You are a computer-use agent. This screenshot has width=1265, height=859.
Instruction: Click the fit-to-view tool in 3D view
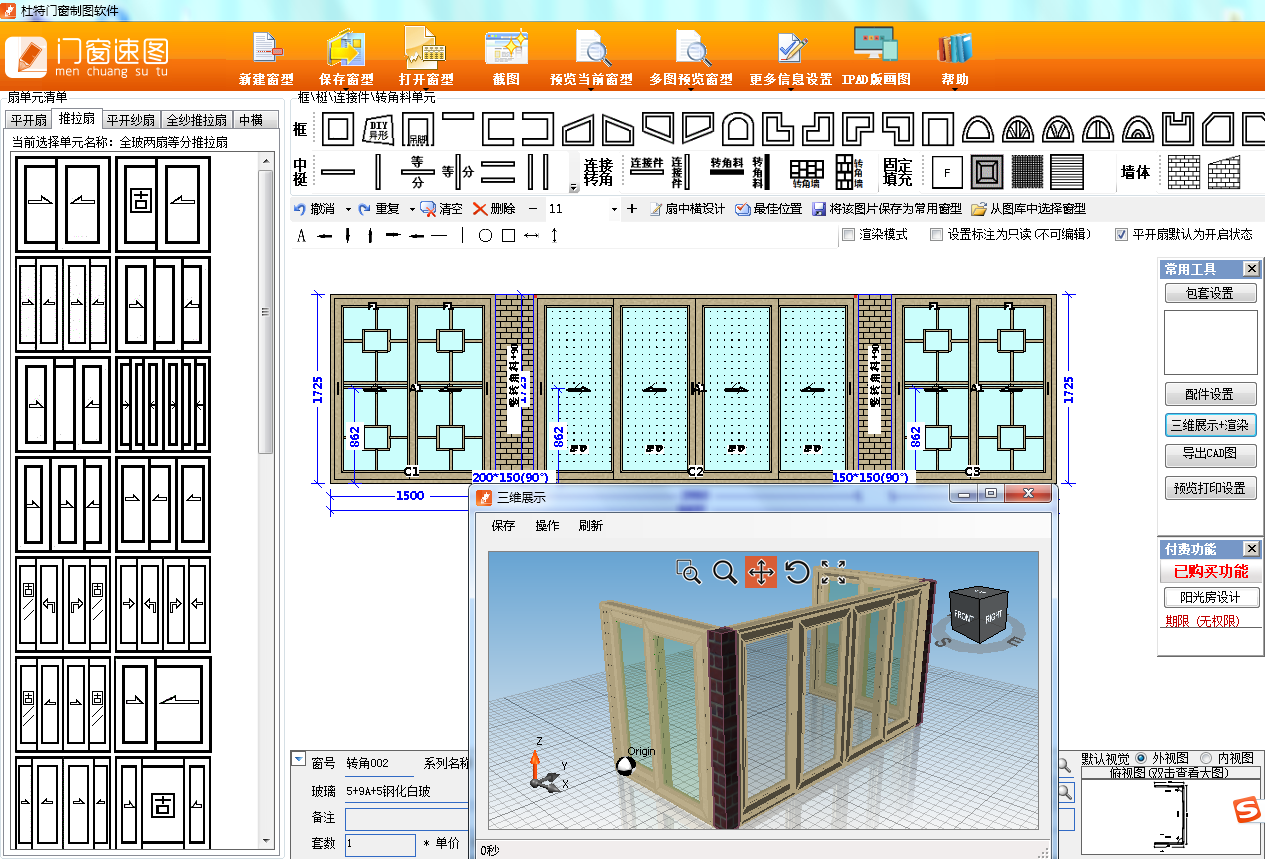pyautogui.click(x=833, y=572)
